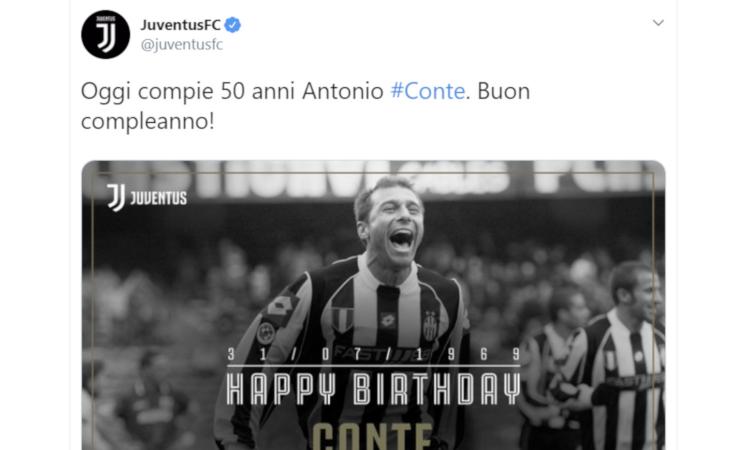Open the JuventusFC profile avatar

point(105,34)
